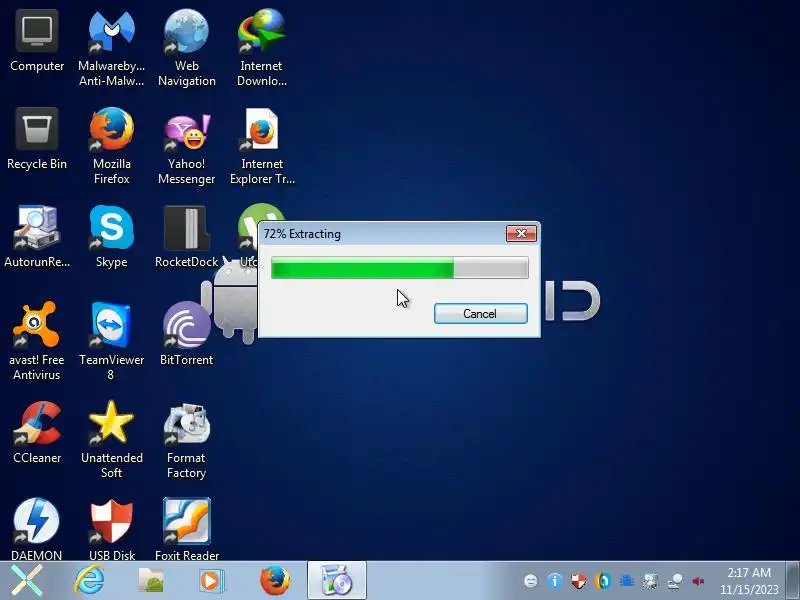Click the muted volume tray icon

pyautogui.click(x=698, y=581)
